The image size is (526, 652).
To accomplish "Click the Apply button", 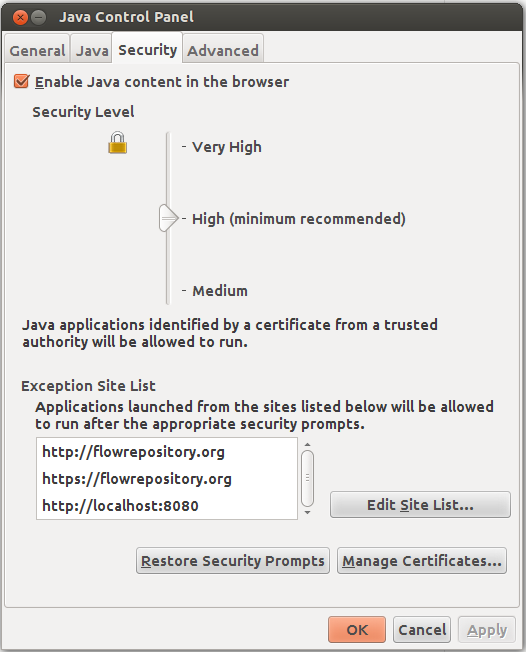I will pos(487,630).
